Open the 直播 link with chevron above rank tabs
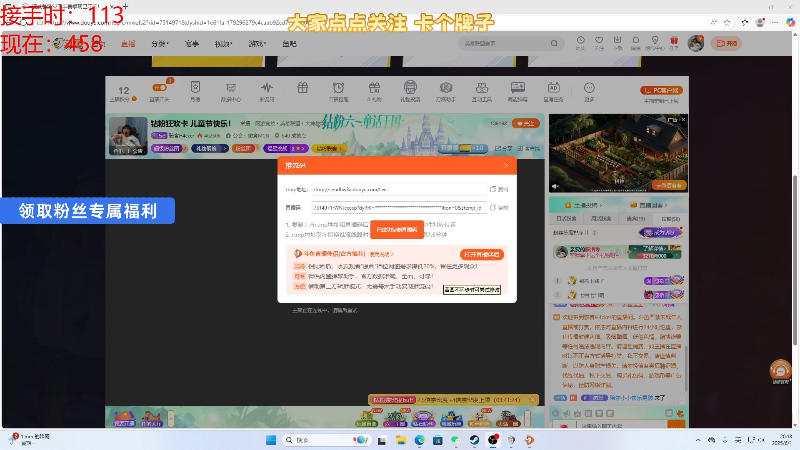The image size is (800, 450). [x=649, y=205]
